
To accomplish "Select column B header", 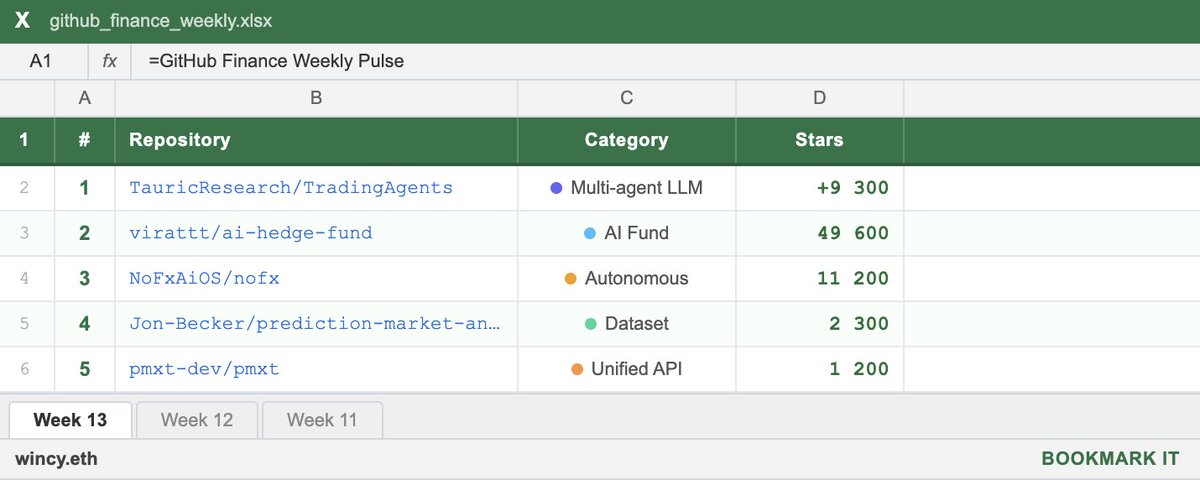I will tap(316, 98).
